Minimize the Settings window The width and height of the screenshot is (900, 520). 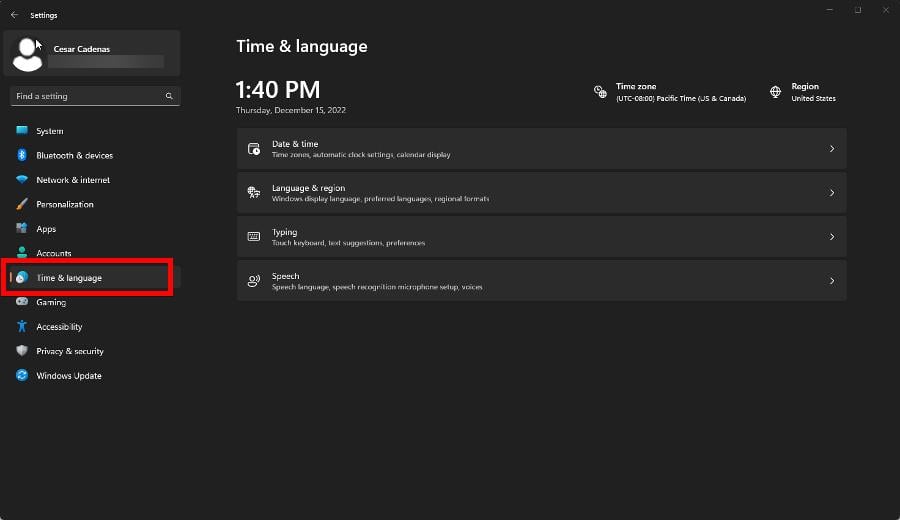pyautogui.click(x=830, y=10)
